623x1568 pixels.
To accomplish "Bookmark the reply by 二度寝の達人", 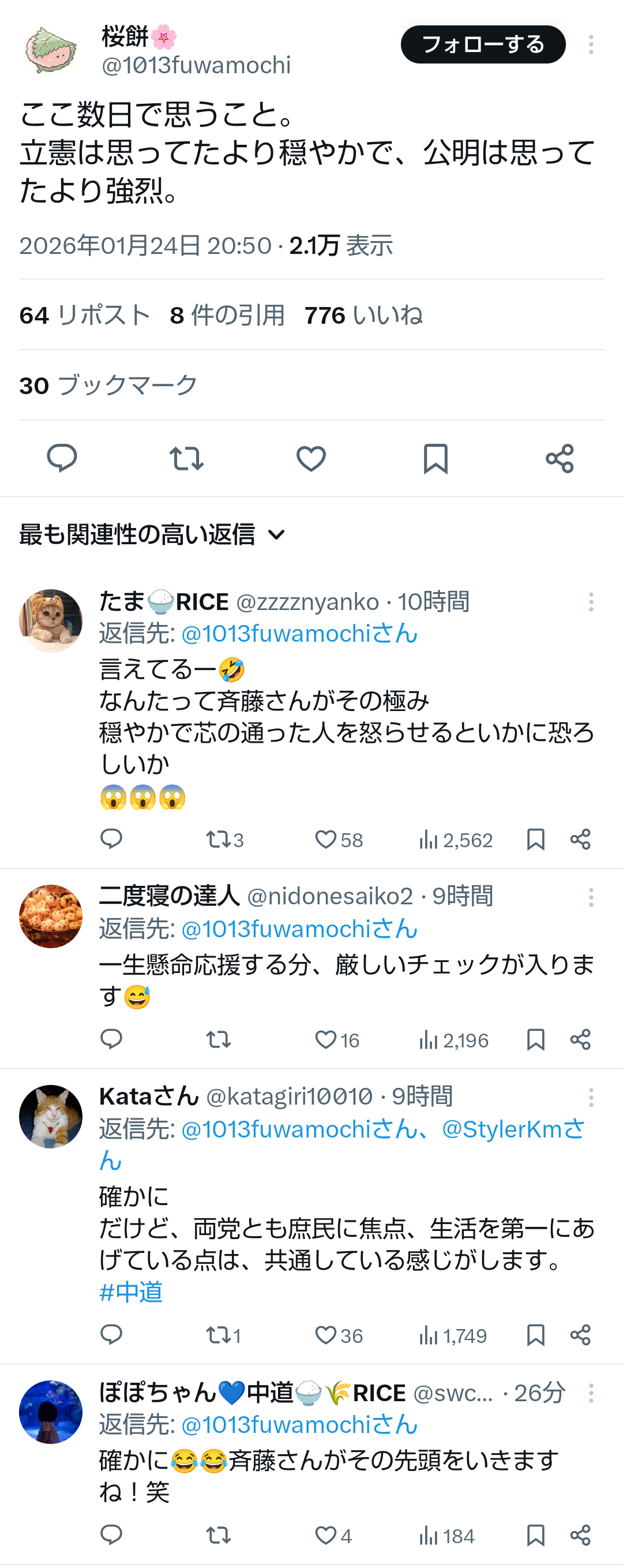I will [x=535, y=1039].
